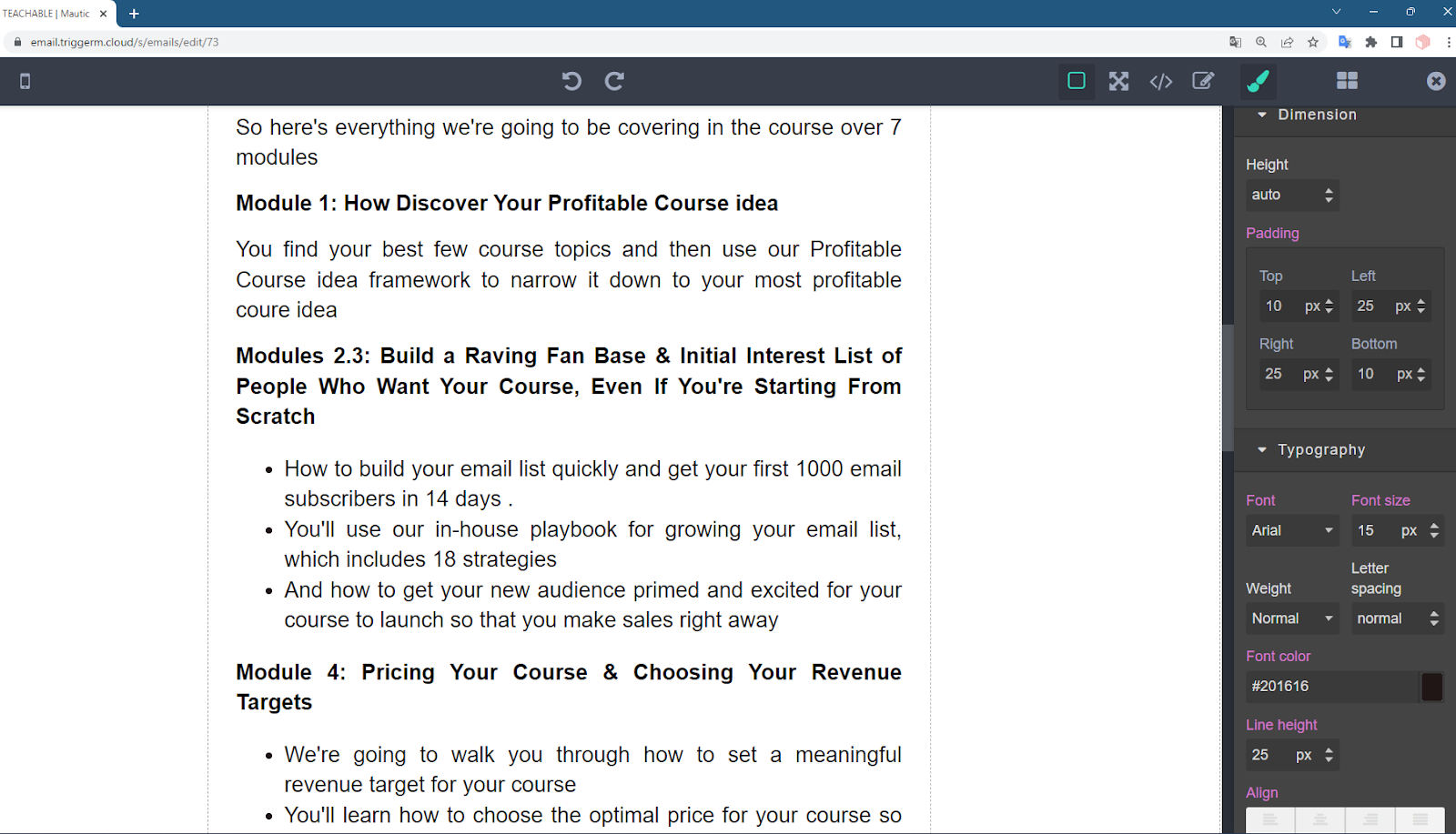Select right text alignment
The width and height of the screenshot is (1456, 834).
pyautogui.click(x=1370, y=819)
